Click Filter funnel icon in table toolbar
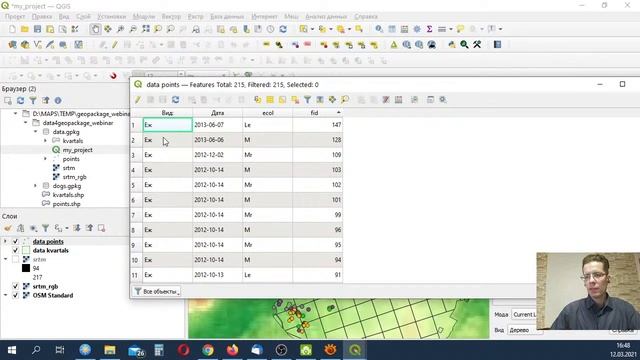This screenshot has height=360, width=640. click(x=307, y=100)
